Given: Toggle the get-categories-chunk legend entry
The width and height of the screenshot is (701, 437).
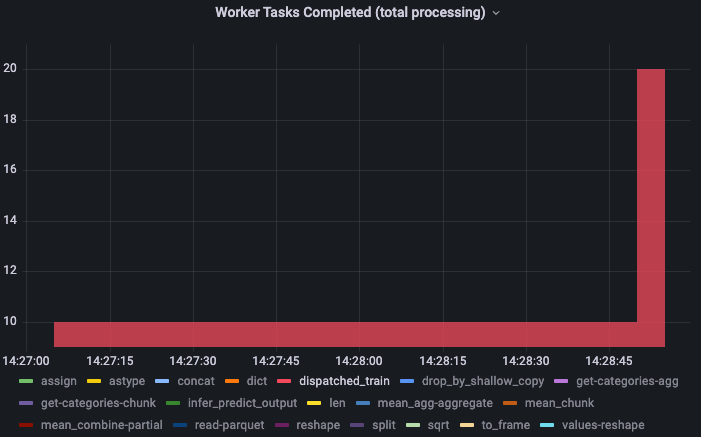Looking at the screenshot, I should [x=98, y=403].
